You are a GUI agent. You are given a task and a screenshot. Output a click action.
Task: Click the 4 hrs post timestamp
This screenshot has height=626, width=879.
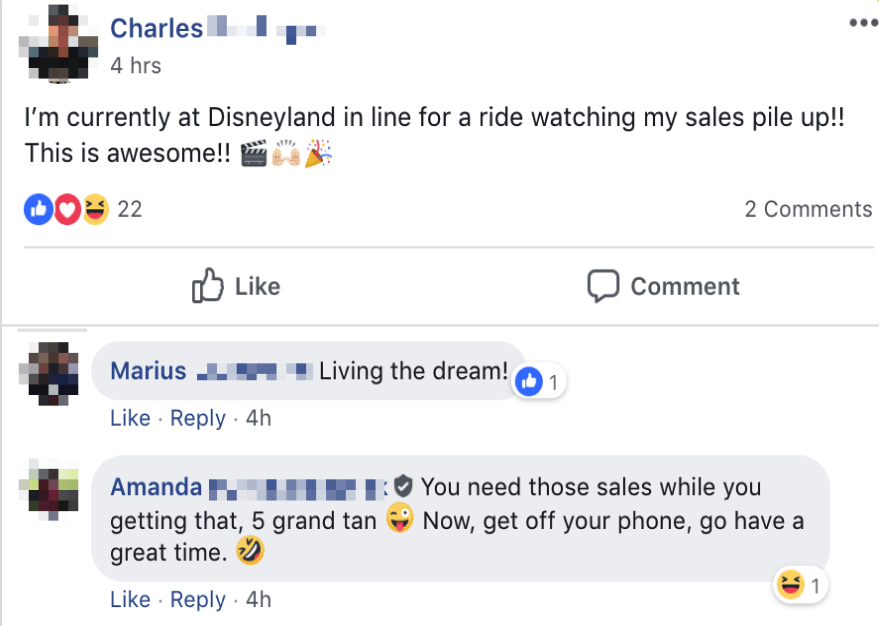point(135,66)
